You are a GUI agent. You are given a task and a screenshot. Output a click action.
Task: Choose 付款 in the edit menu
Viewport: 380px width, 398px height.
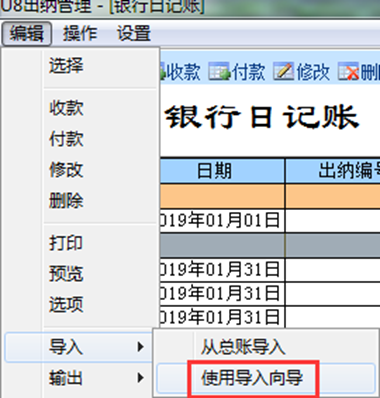(66, 139)
